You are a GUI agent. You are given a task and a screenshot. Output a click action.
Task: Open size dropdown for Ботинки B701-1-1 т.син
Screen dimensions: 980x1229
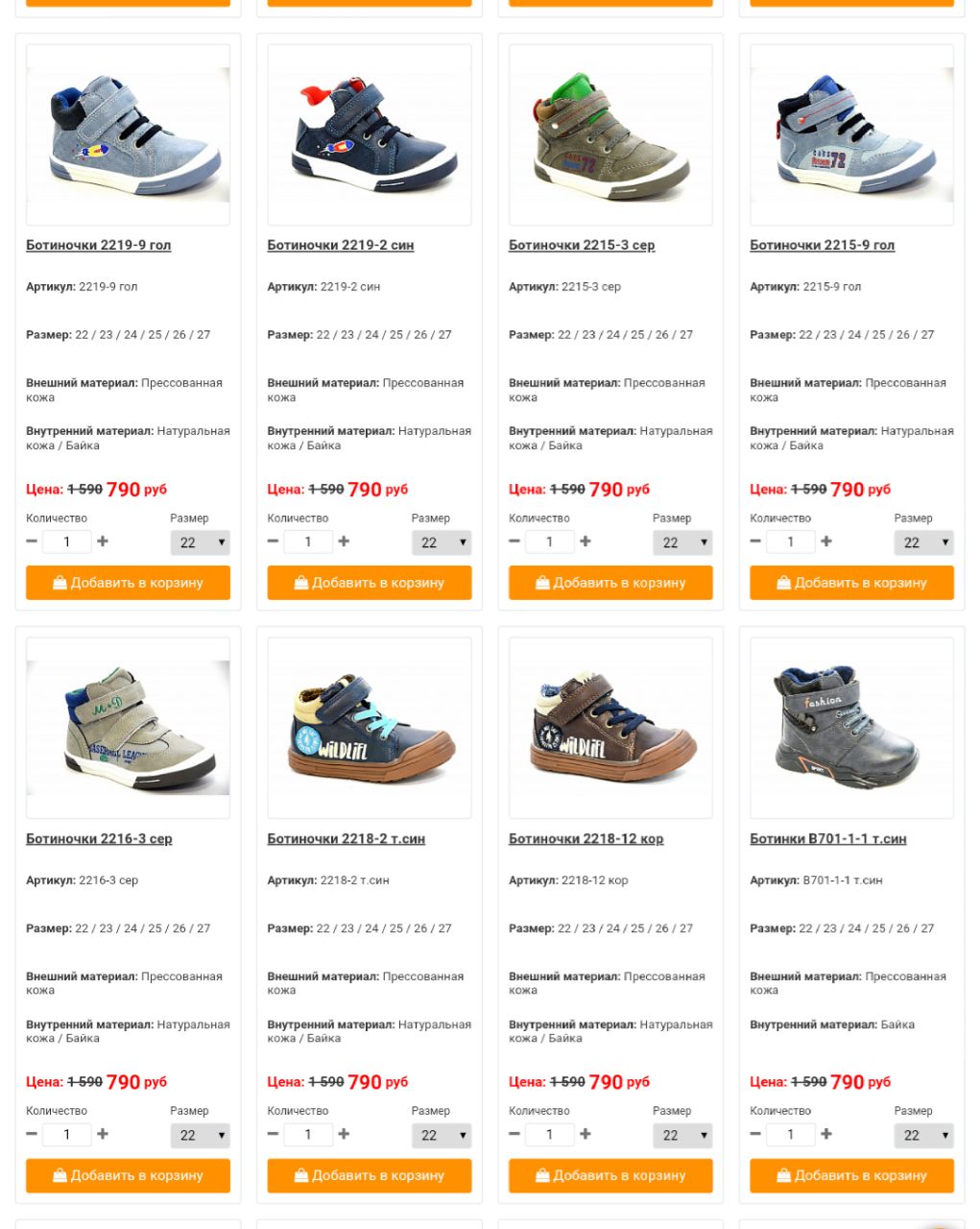point(924,1135)
